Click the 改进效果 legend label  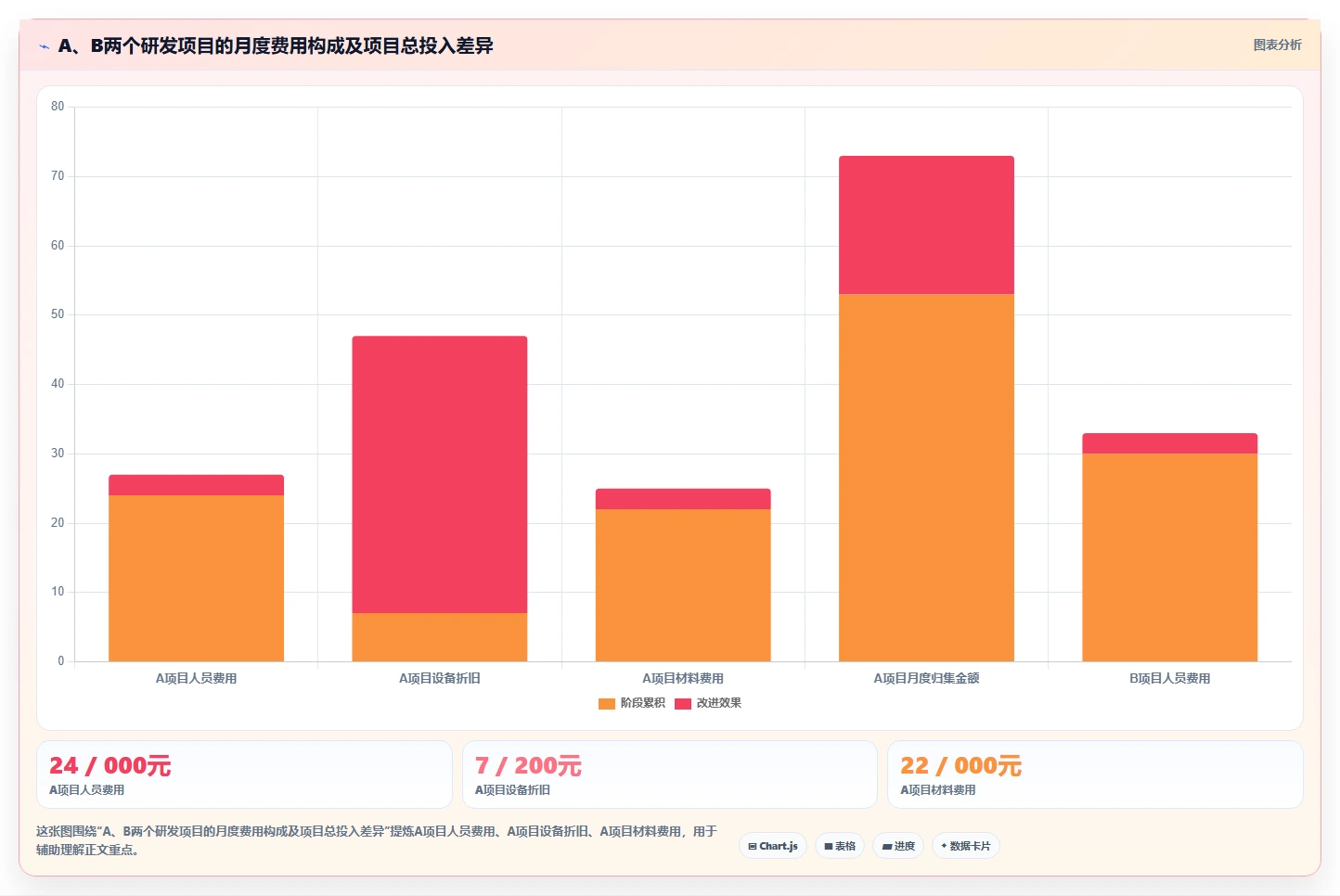[x=719, y=703]
